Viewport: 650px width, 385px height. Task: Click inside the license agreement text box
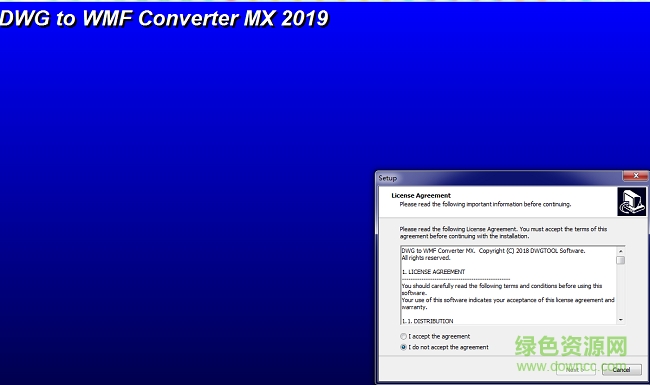coord(508,285)
